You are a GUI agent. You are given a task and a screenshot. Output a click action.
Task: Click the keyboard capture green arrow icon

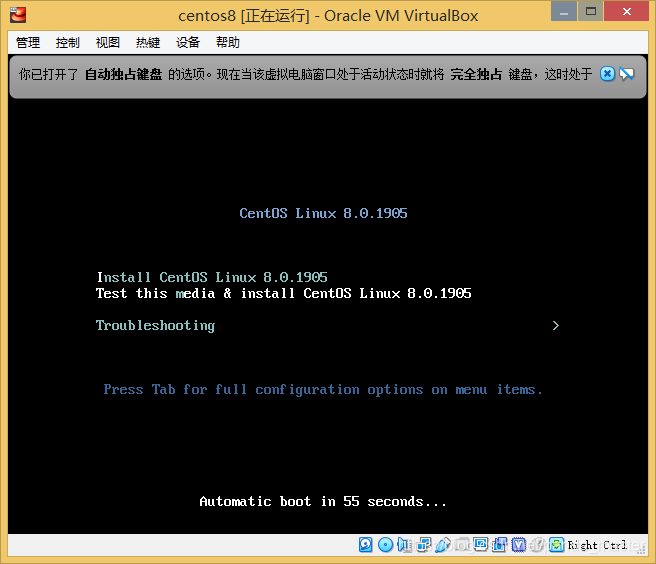[x=556, y=545]
